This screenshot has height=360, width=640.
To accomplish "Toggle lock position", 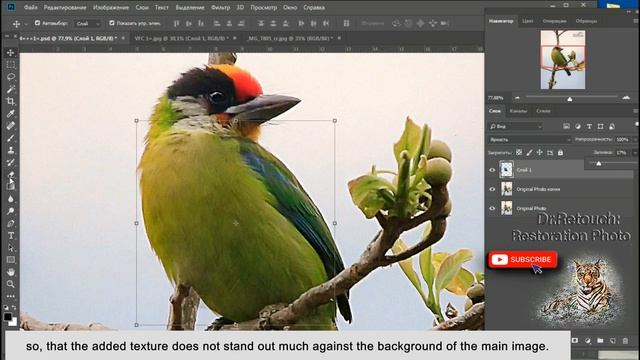I will [x=540, y=152].
